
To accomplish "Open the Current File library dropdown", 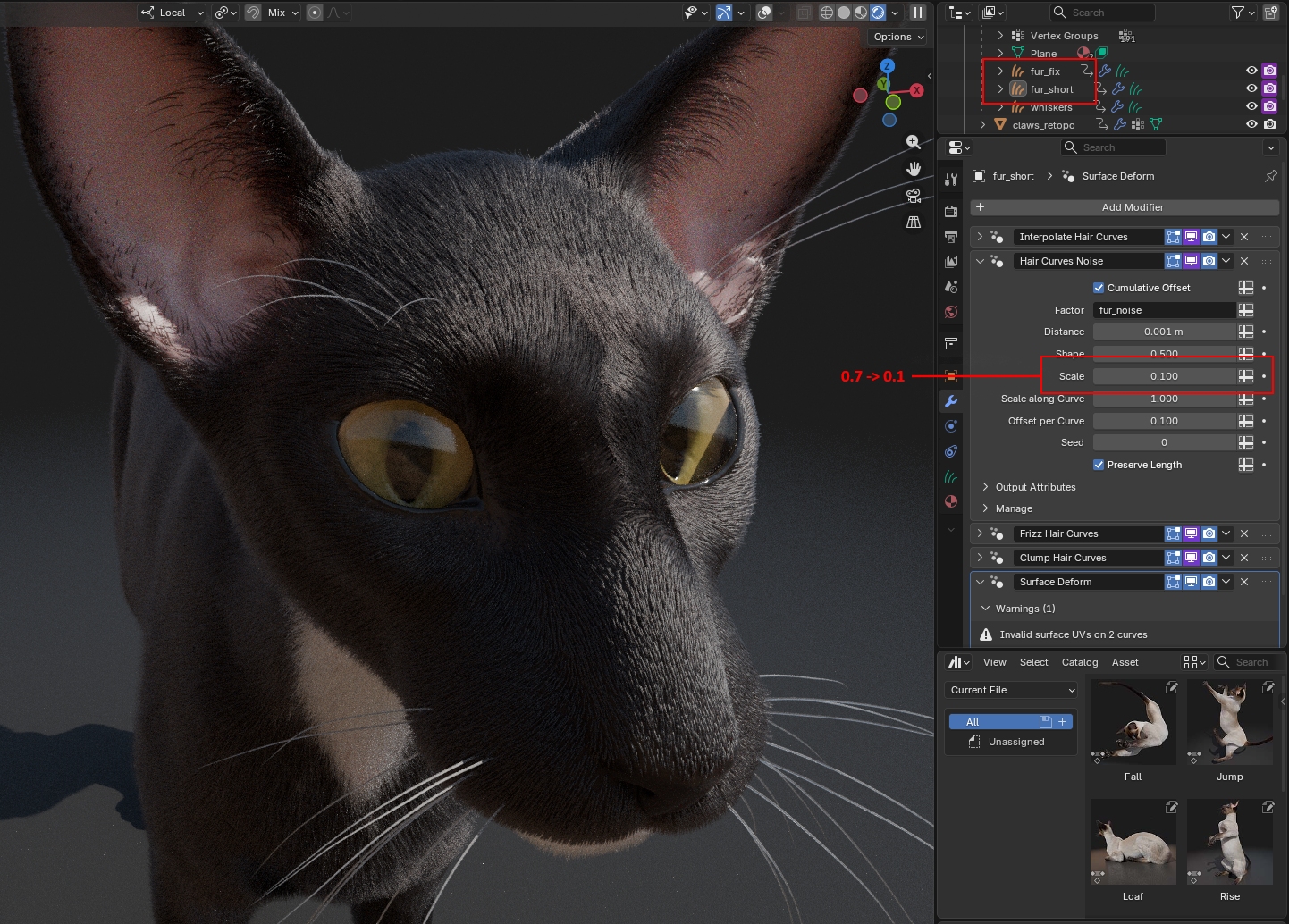I will [x=1012, y=690].
